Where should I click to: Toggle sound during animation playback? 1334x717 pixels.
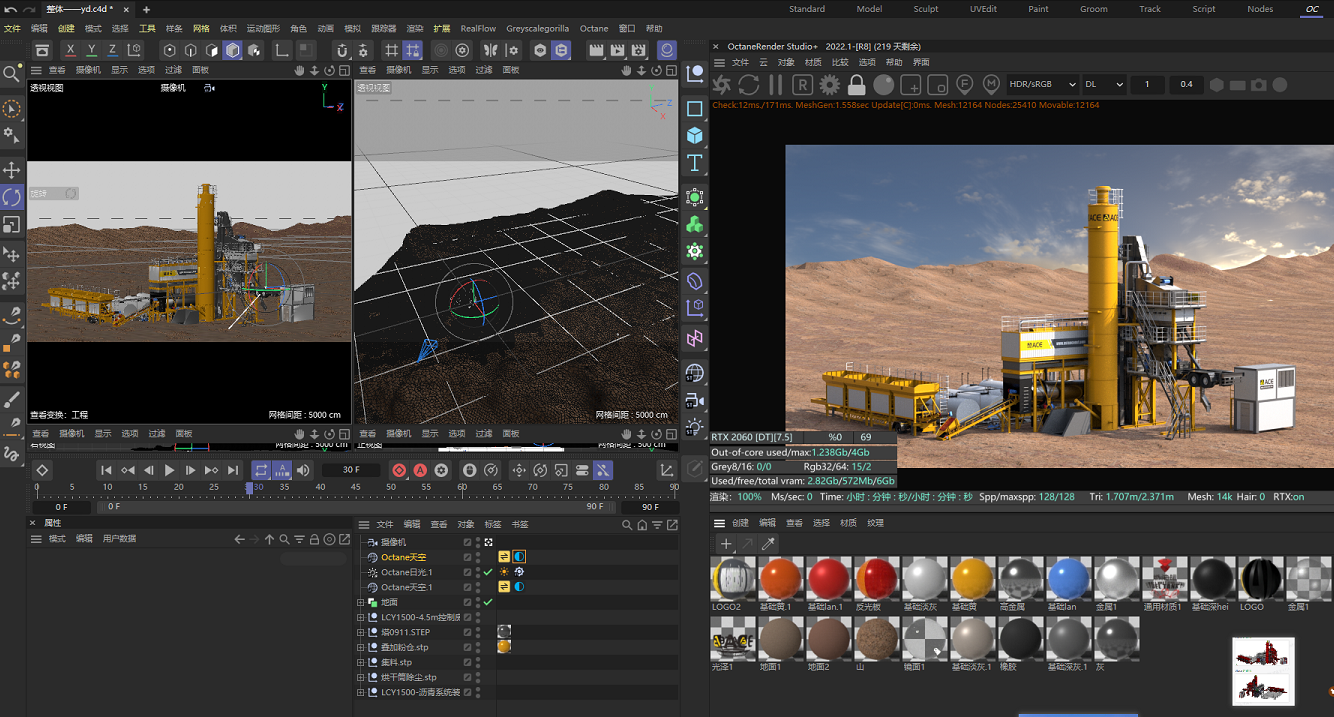(x=304, y=470)
